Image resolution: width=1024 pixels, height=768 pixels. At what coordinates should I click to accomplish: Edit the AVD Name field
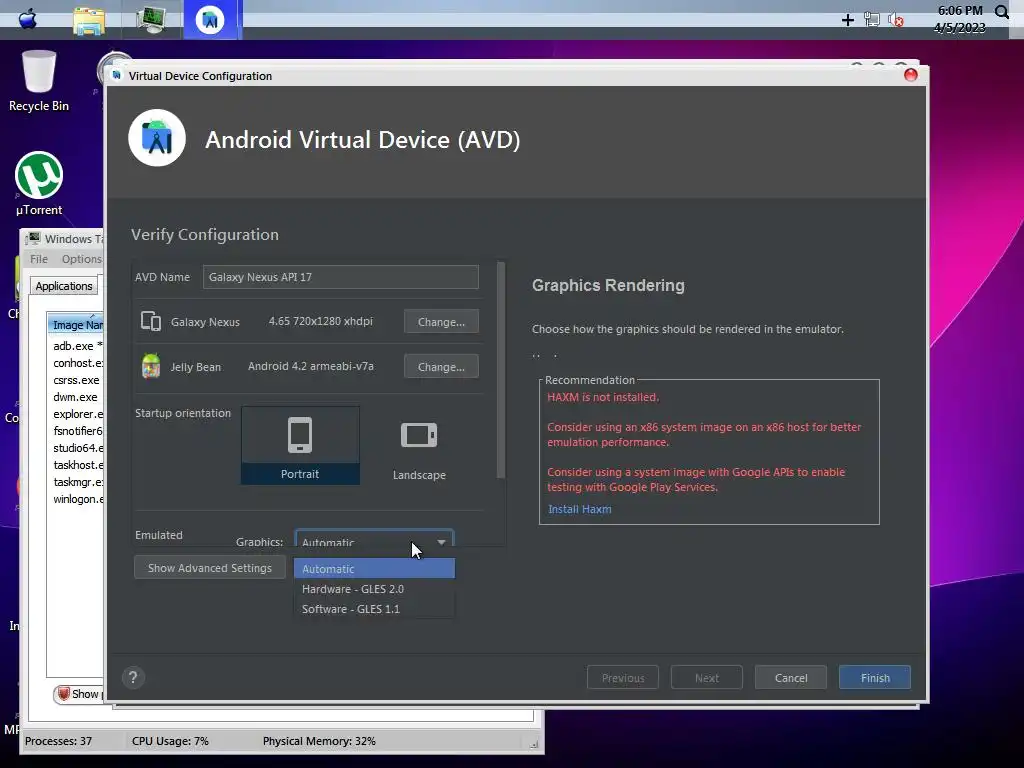coord(340,277)
